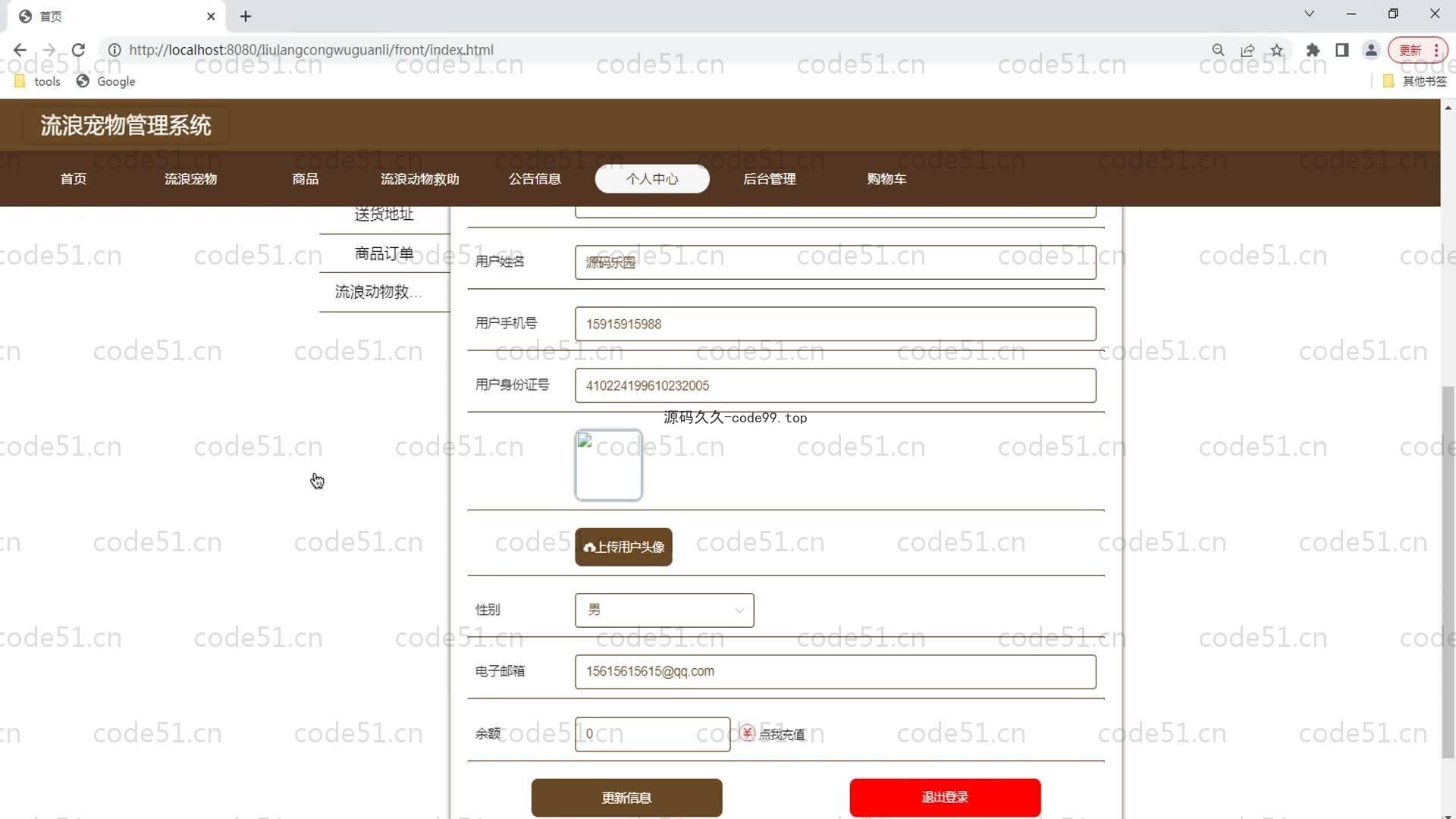
Task: Click the 上传用户头像 upload button
Action: click(623, 547)
